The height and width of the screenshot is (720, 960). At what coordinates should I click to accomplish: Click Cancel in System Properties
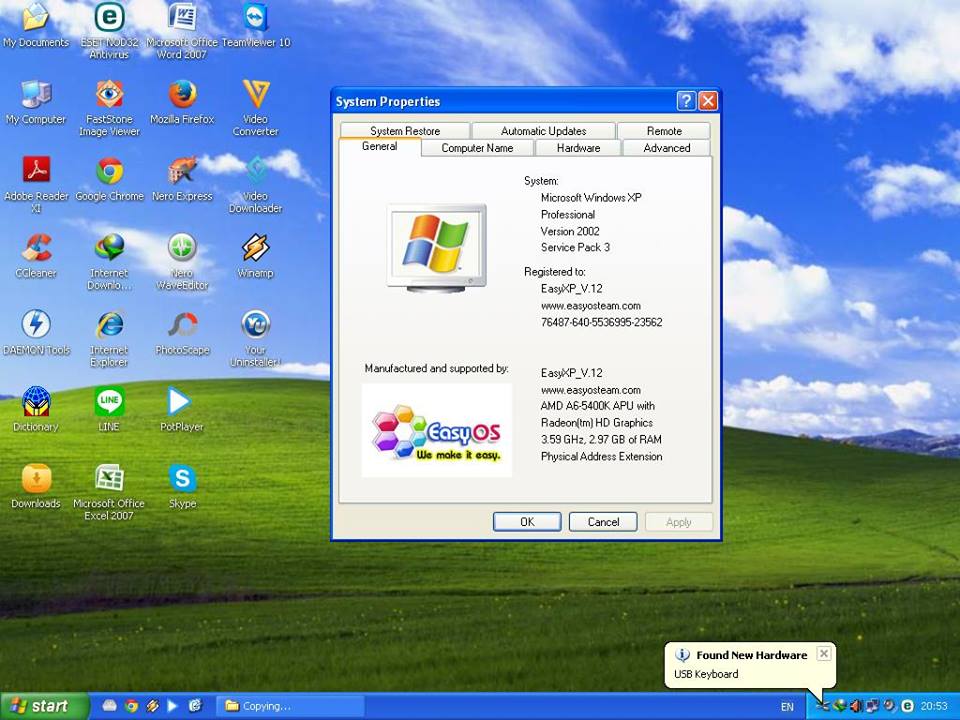(x=603, y=522)
